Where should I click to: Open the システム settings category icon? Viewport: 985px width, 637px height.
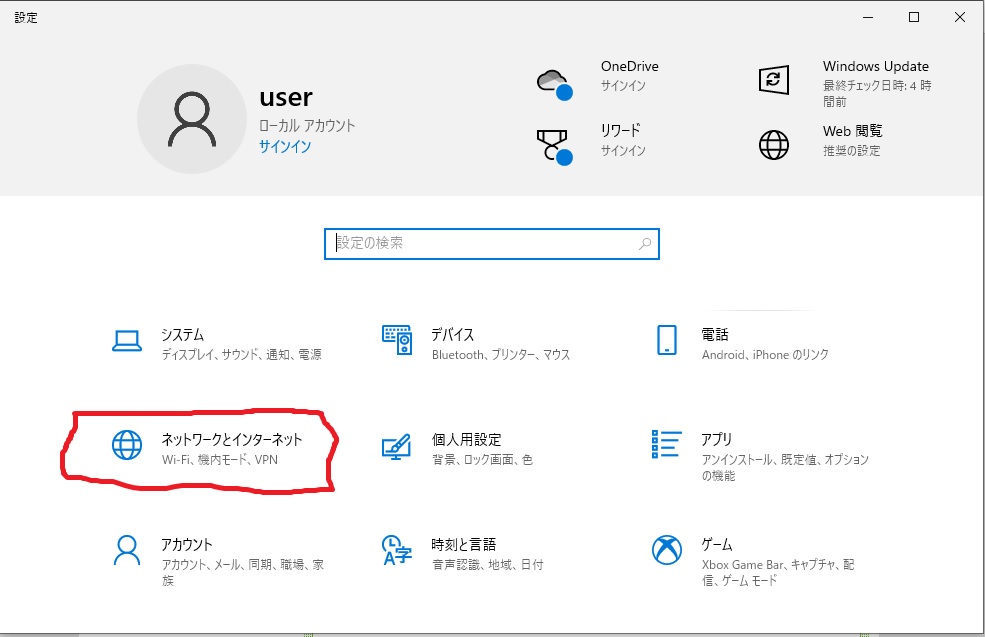[x=125, y=340]
